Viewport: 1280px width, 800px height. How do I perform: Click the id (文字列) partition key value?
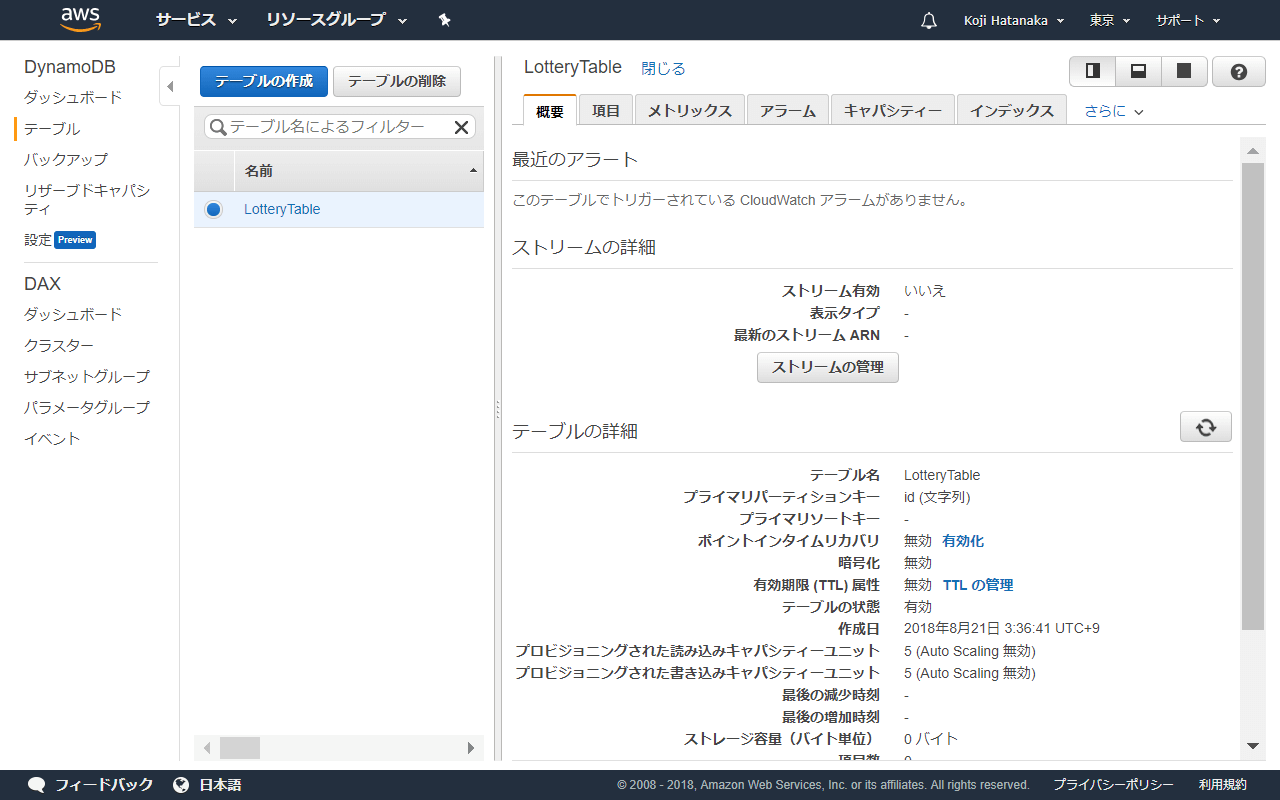937,497
